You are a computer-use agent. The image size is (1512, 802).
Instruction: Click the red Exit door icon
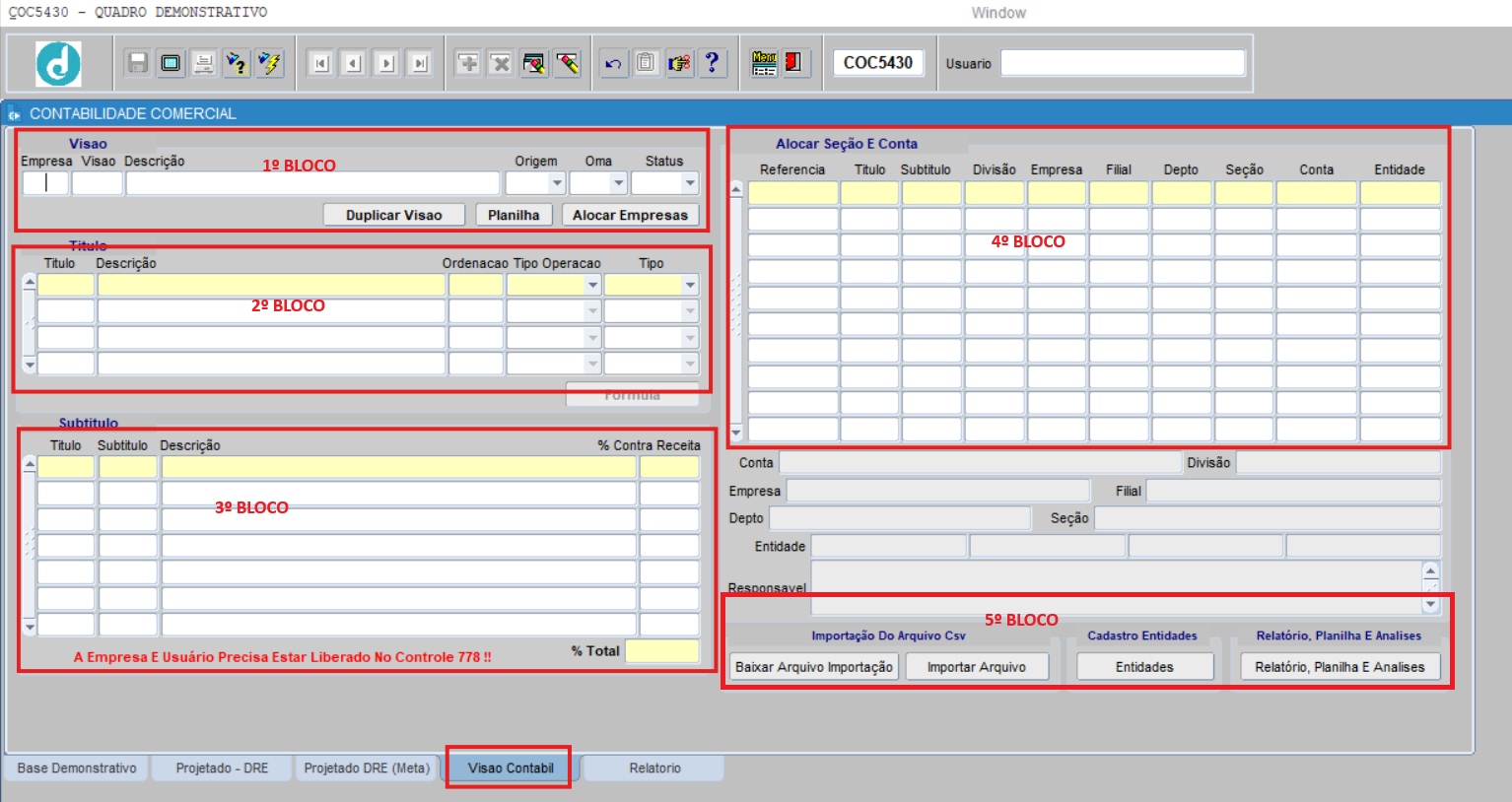[793, 63]
